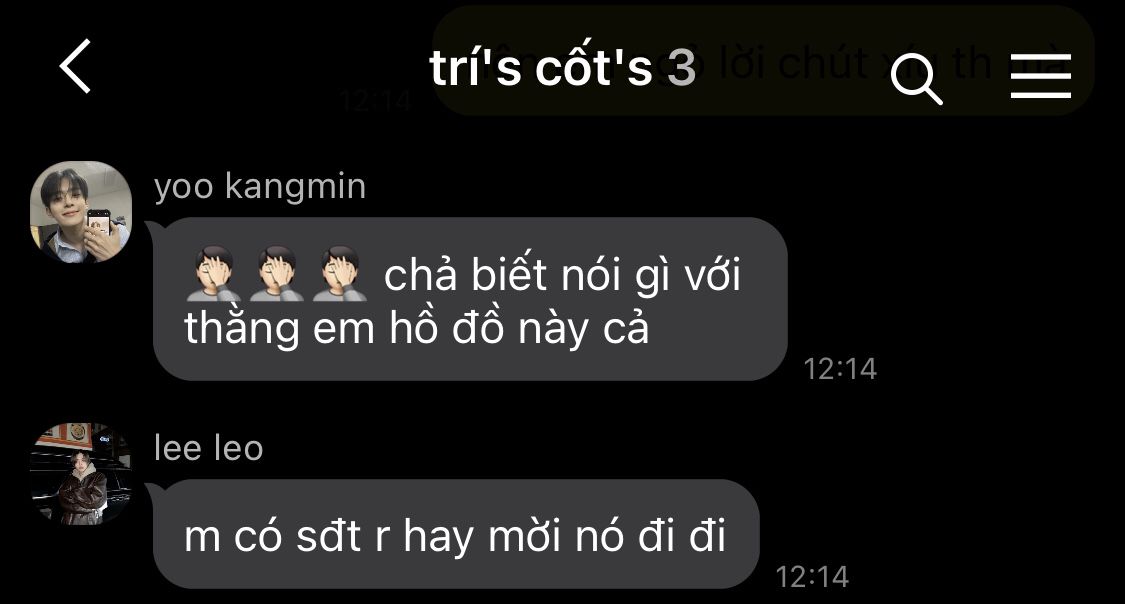Image resolution: width=1125 pixels, height=604 pixels.
Task: Select the lee leo sender name
Action: [x=208, y=448]
